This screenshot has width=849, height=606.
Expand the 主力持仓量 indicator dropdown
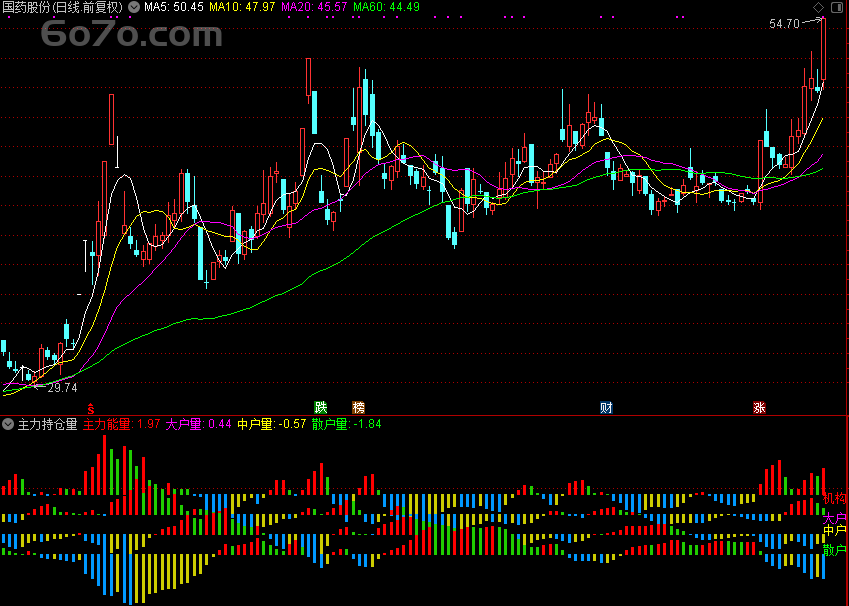8,424
